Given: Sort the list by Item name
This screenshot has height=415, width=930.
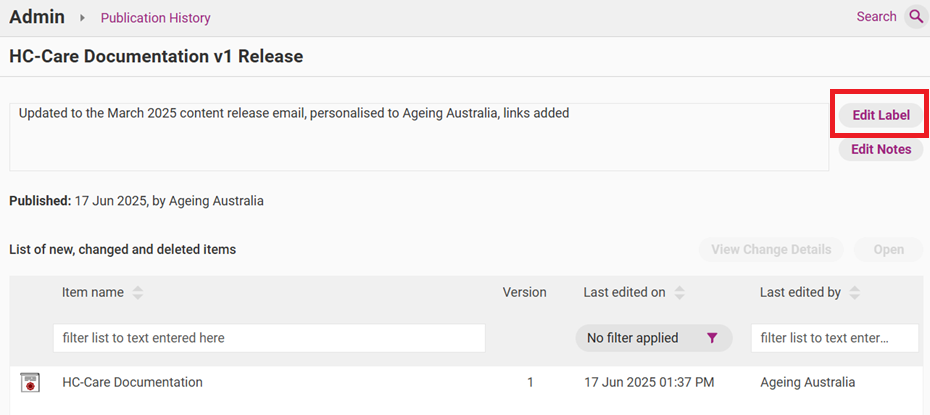Looking at the screenshot, I should [138, 293].
